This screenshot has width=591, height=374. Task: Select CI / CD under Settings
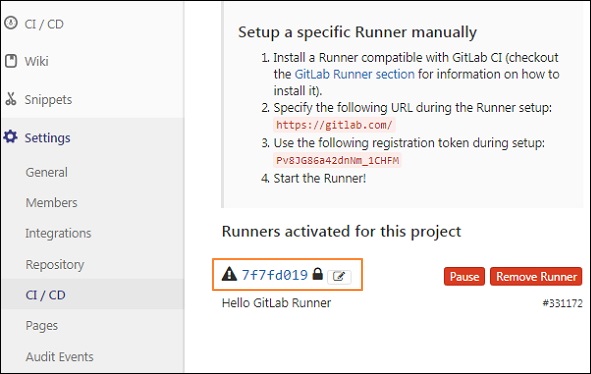(x=46, y=295)
